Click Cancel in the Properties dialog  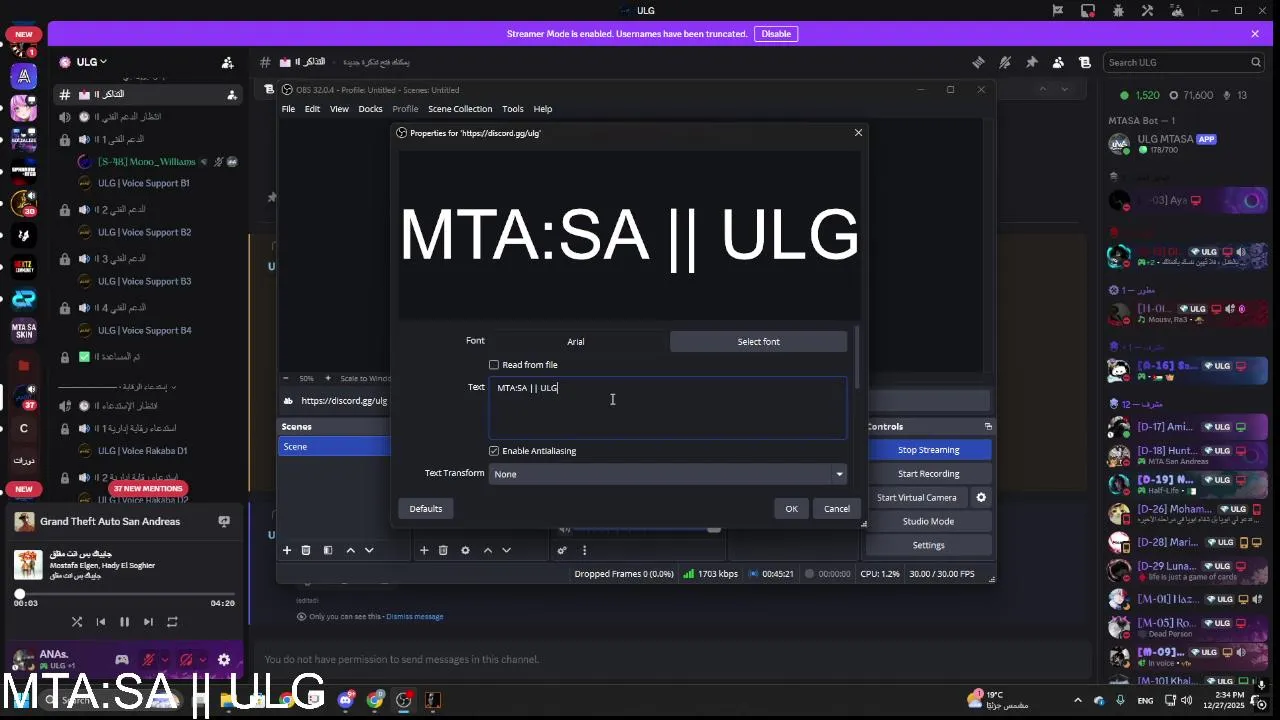coord(837,509)
